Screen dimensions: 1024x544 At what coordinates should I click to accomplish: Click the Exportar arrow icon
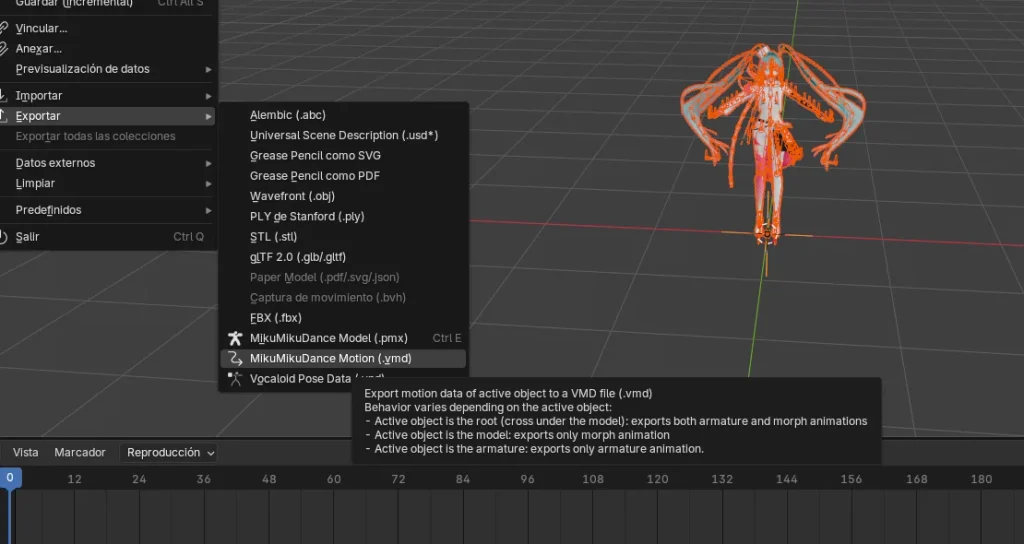tap(3, 116)
